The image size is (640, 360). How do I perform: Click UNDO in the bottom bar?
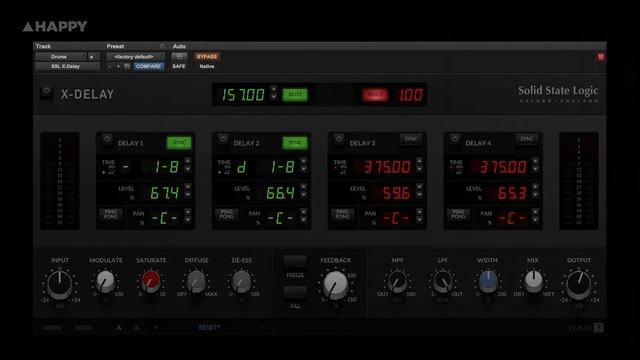(52, 327)
